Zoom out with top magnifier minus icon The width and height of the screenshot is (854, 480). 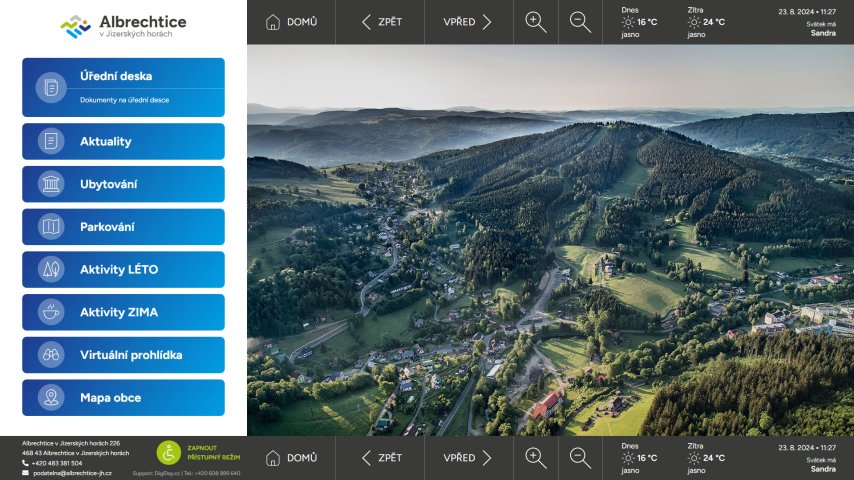coord(580,22)
